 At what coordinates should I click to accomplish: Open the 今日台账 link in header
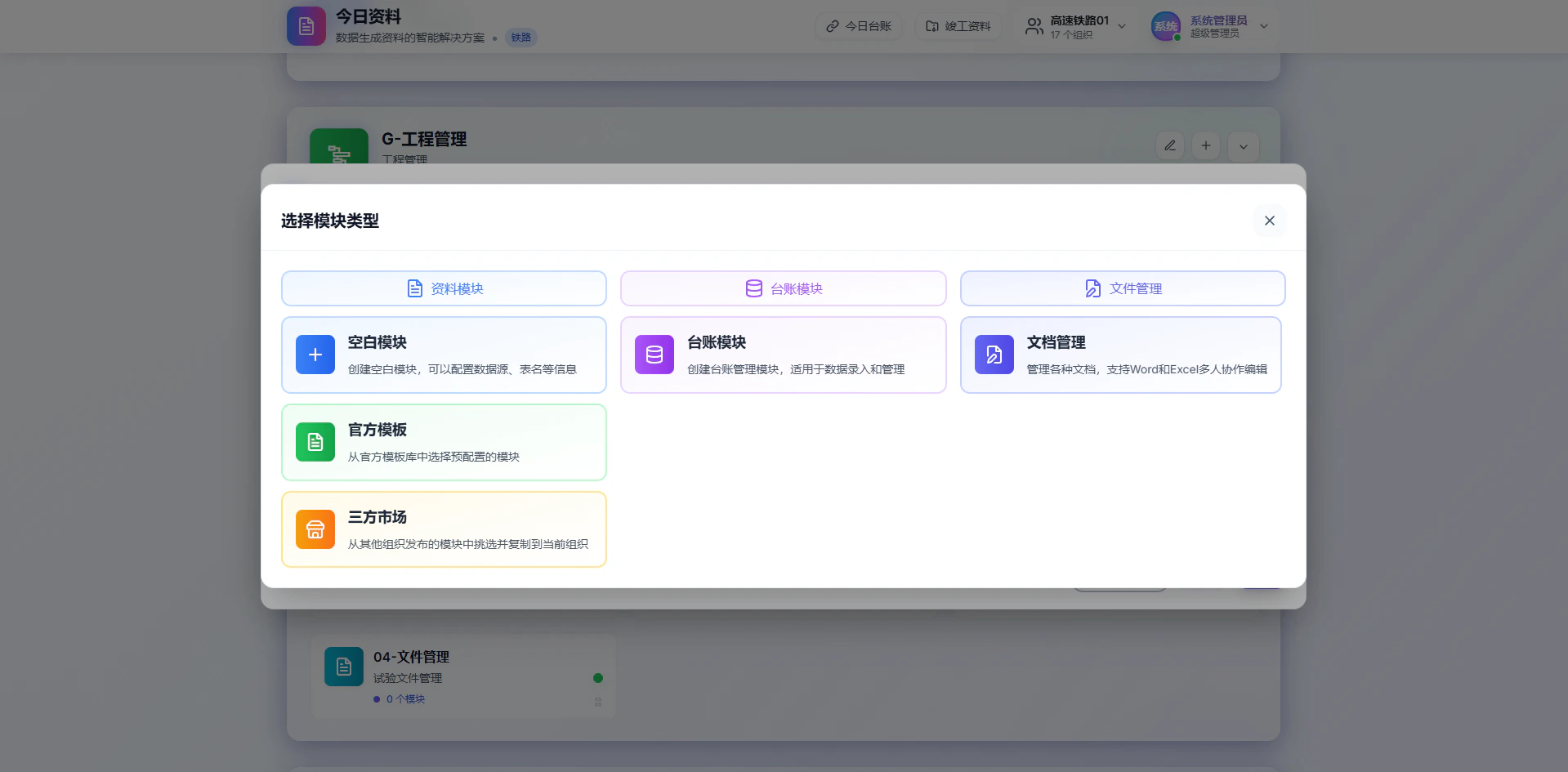[858, 26]
